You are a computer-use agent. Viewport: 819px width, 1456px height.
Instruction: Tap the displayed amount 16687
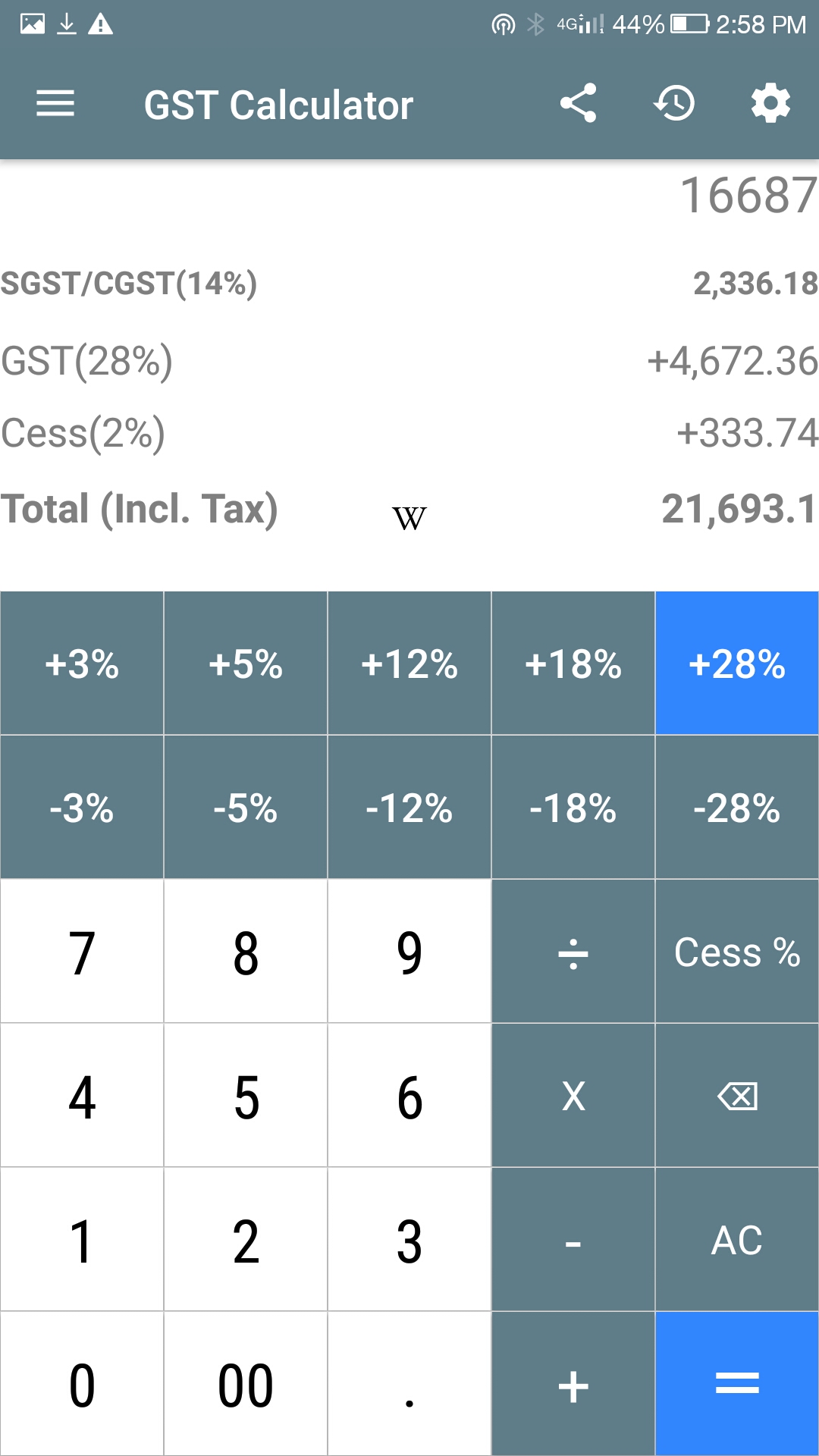pyautogui.click(x=746, y=196)
